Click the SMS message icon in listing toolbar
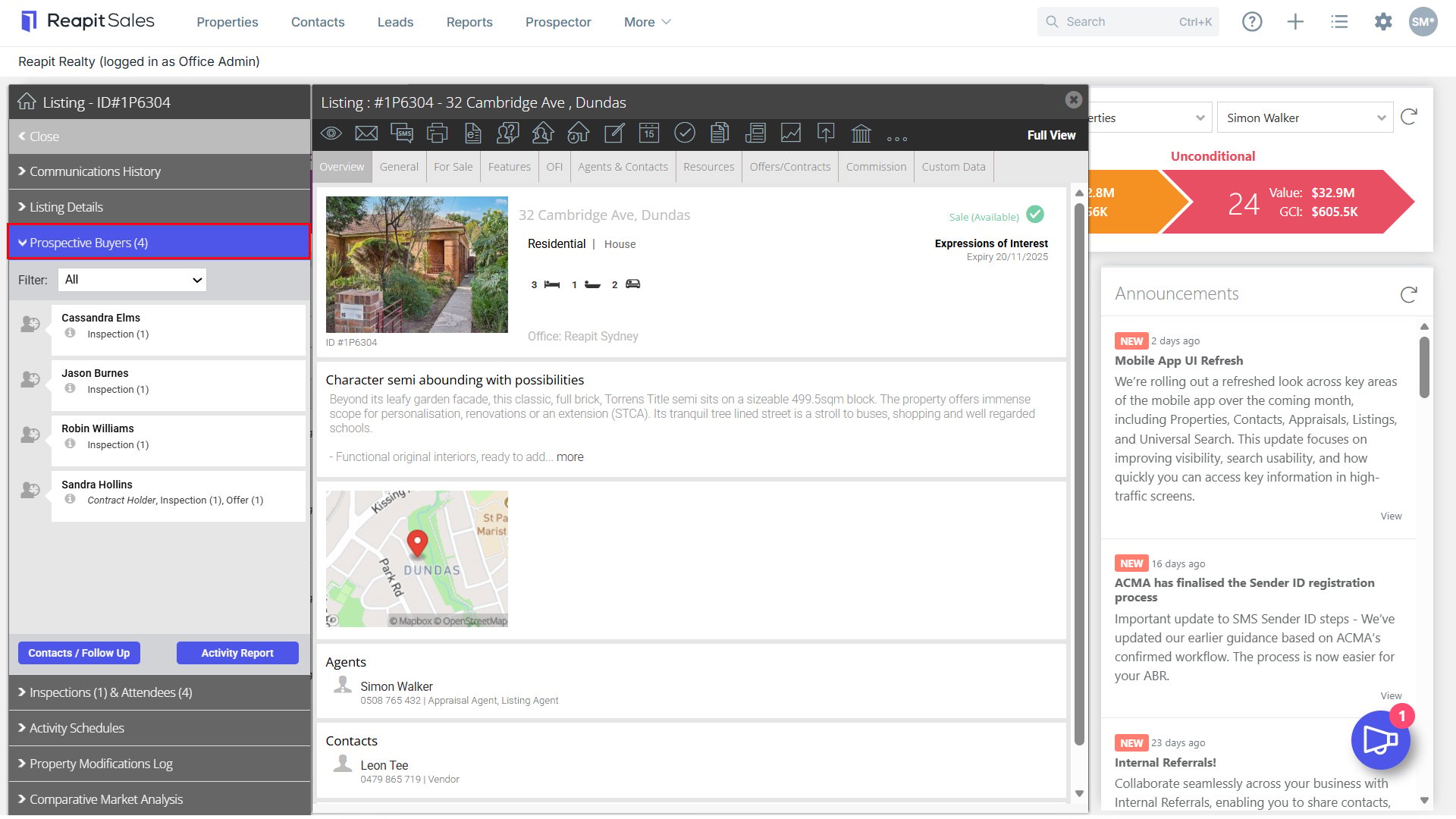The height and width of the screenshot is (819, 1456). pos(402,133)
